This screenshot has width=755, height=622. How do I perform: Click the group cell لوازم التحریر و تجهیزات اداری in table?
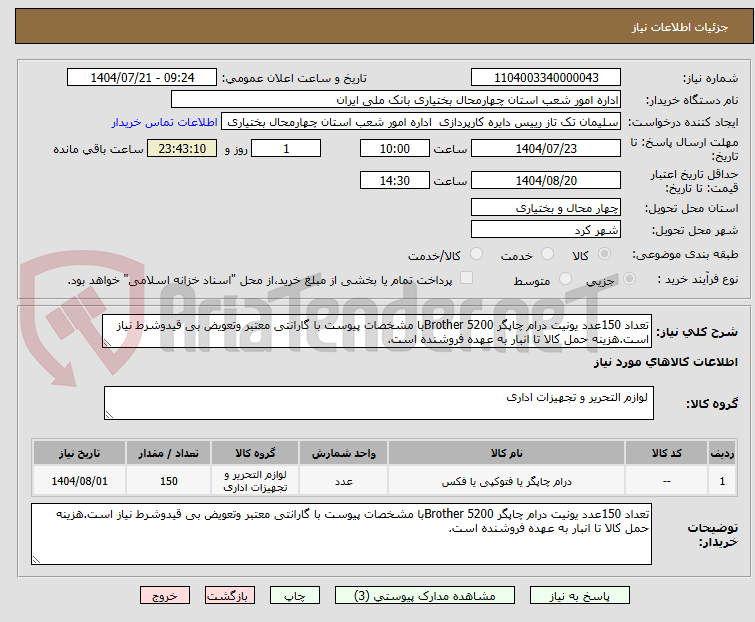click(x=255, y=481)
